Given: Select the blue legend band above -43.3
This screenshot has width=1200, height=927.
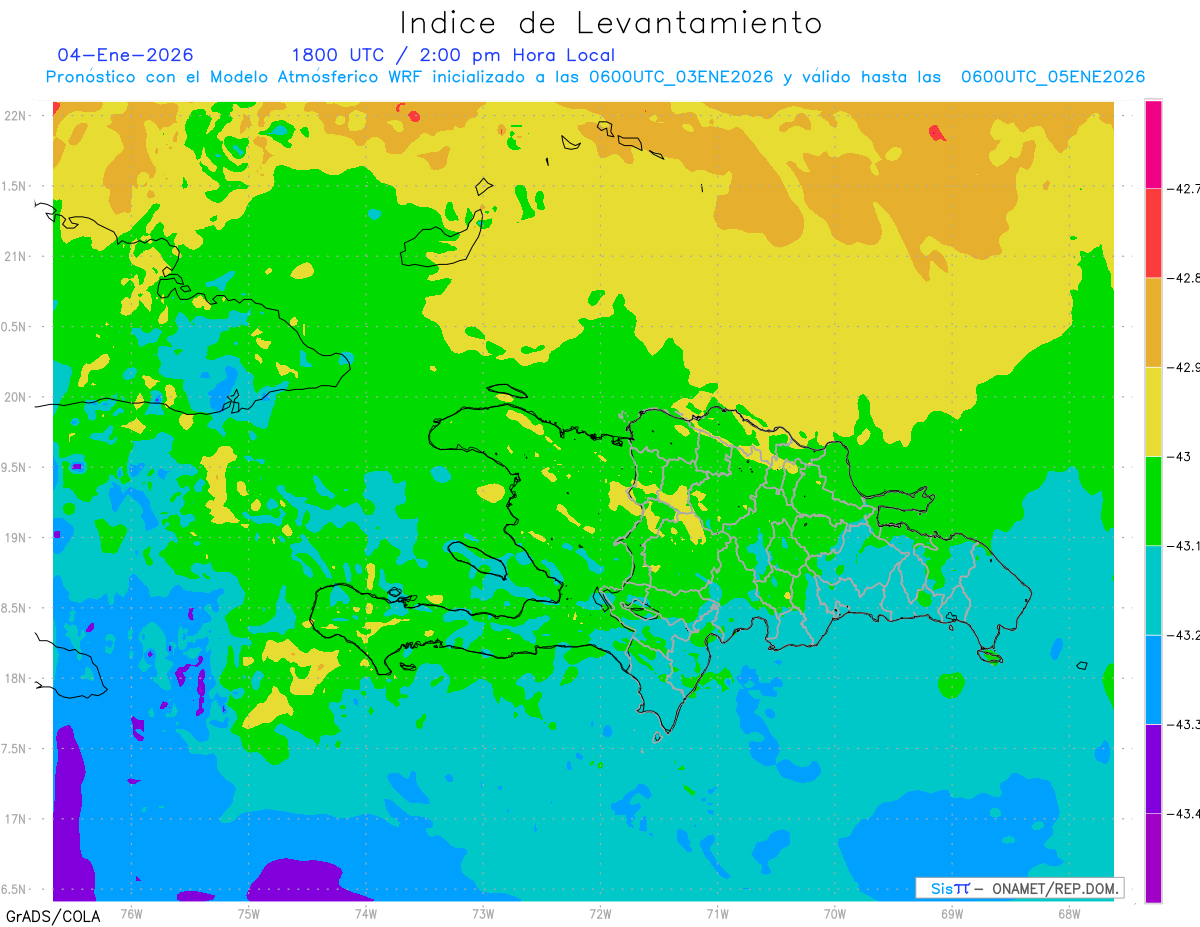Looking at the screenshot, I should (1153, 679).
